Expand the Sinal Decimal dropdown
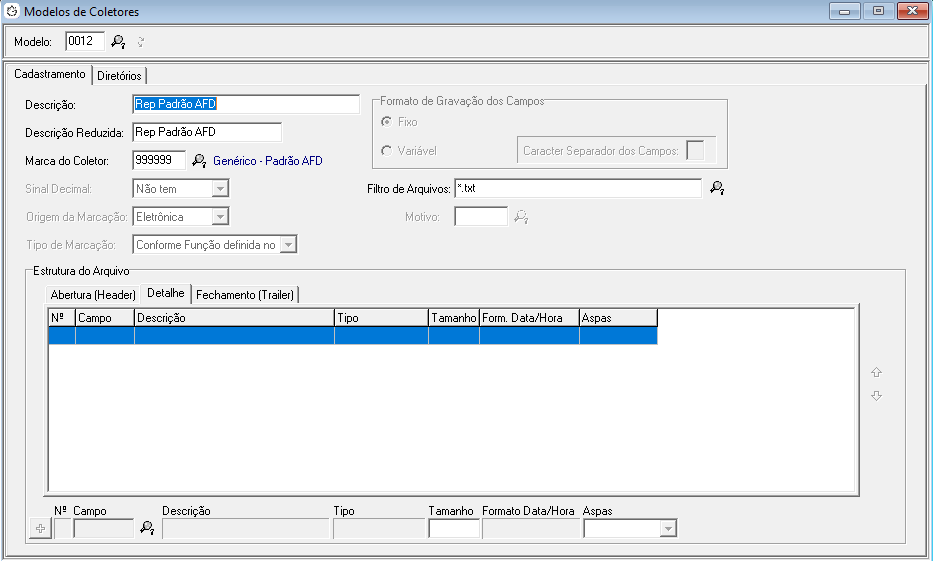This screenshot has width=933, height=561. (221, 189)
